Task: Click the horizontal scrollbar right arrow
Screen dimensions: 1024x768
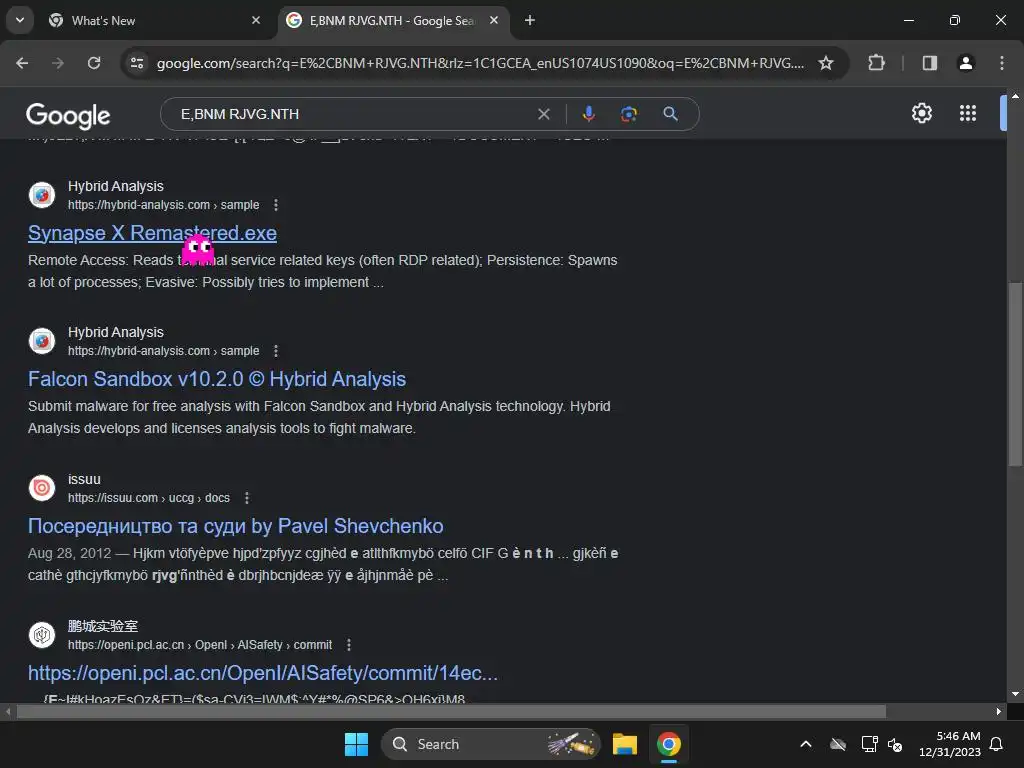Action: pyautogui.click(x=999, y=711)
